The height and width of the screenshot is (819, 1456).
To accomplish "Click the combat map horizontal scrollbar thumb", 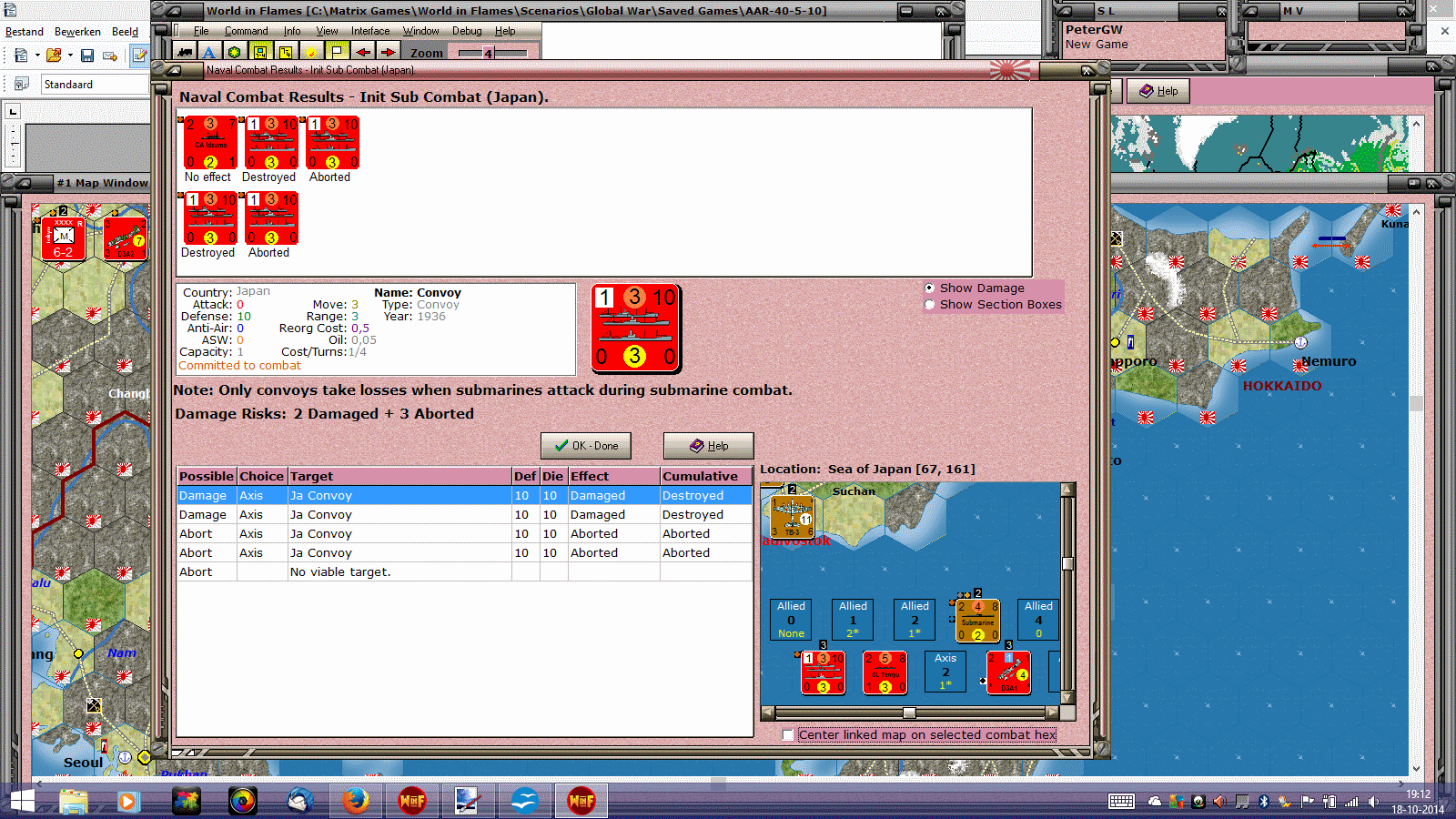I will click(909, 713).
